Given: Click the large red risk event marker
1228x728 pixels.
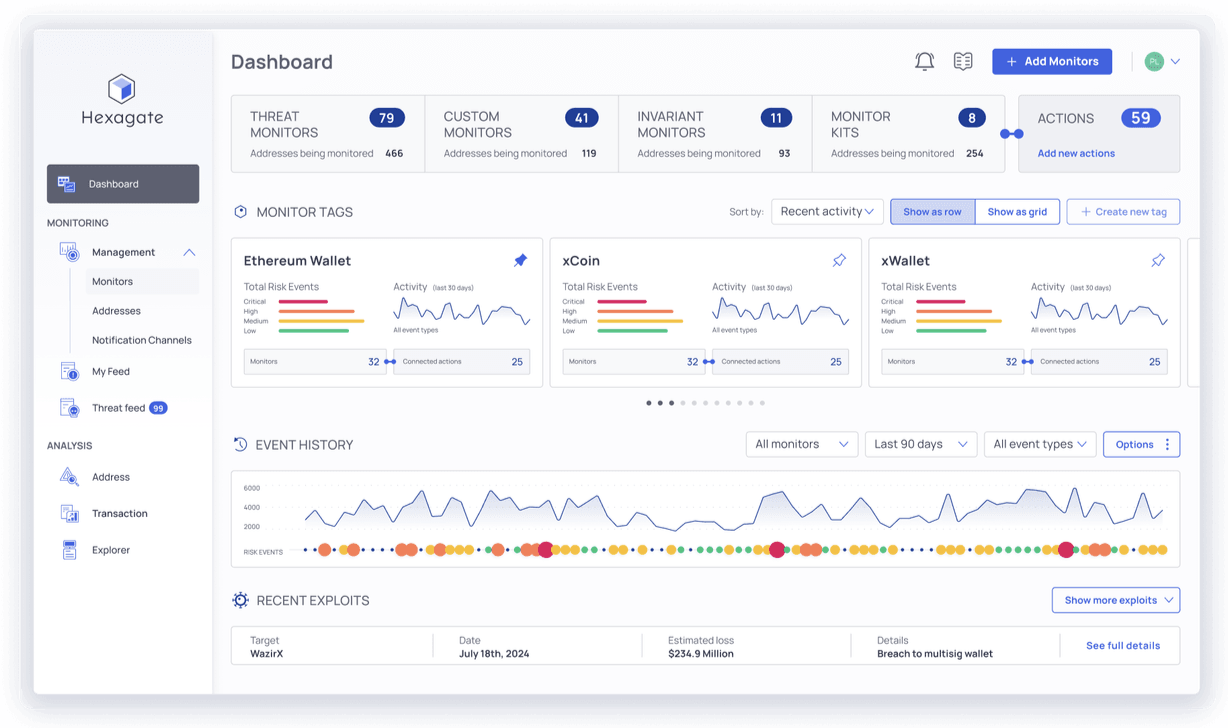Looking at the screenshot, I should tap(777, 550).
